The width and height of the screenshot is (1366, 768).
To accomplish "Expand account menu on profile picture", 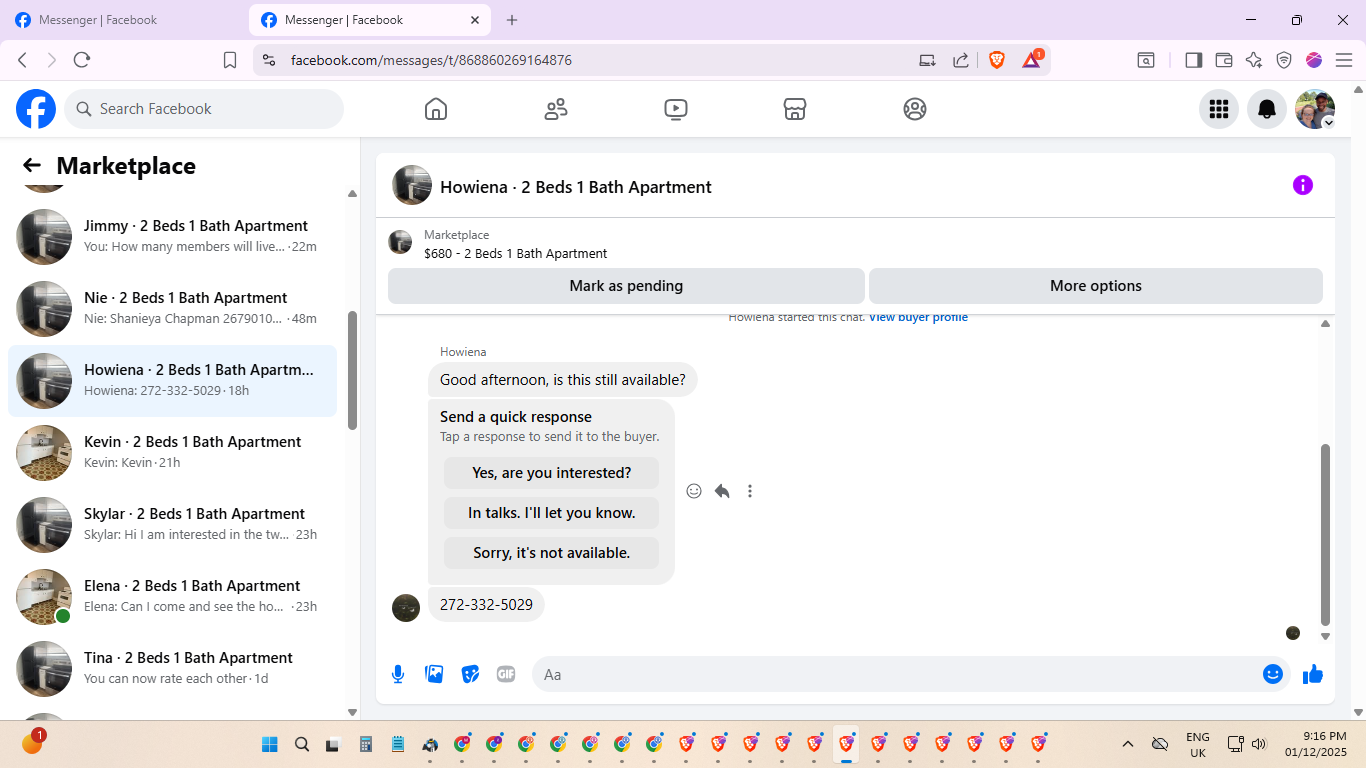I will pos(1329,122).
